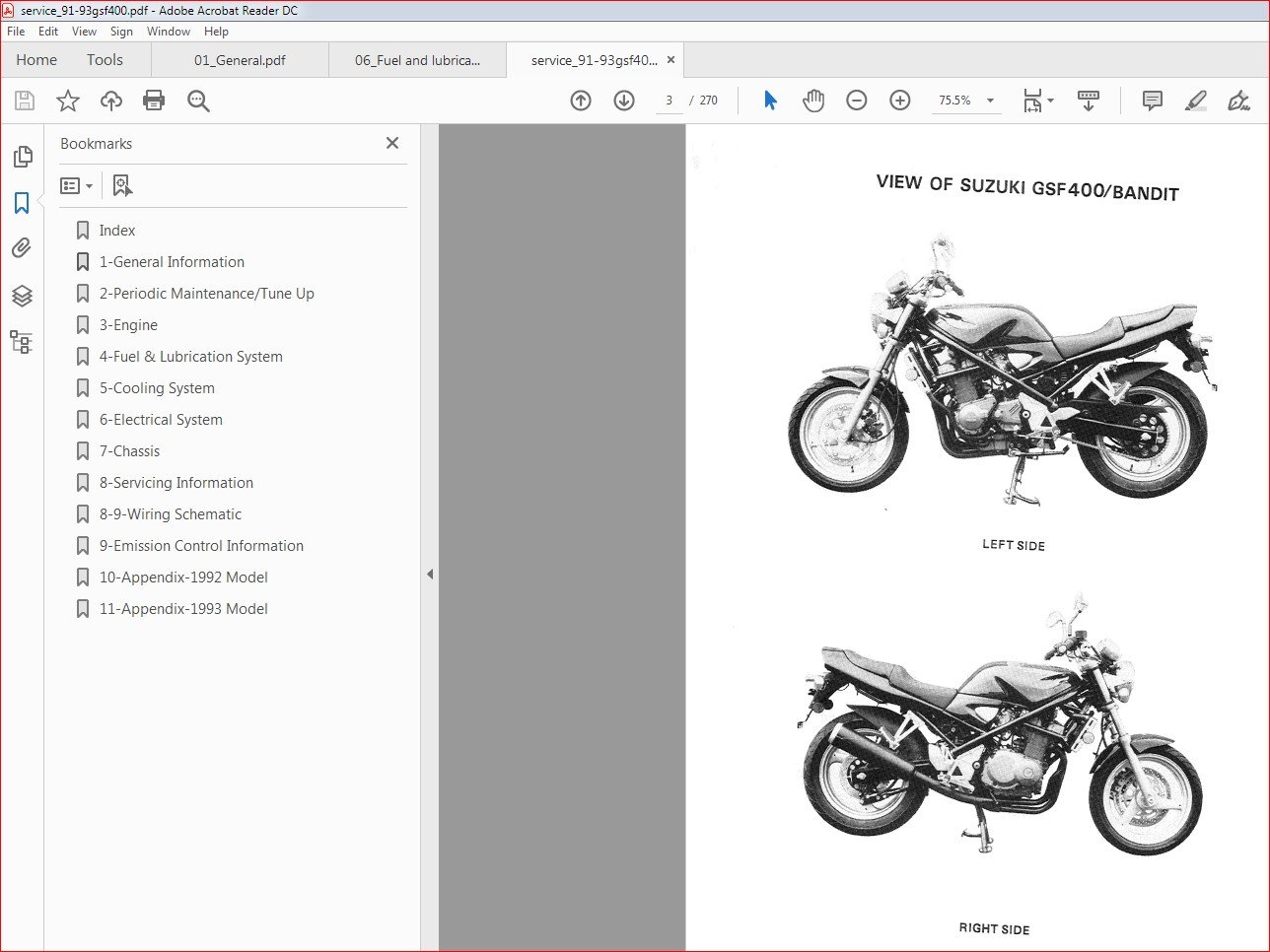Add a comment with speech bubble icon

coord(1153,101)
